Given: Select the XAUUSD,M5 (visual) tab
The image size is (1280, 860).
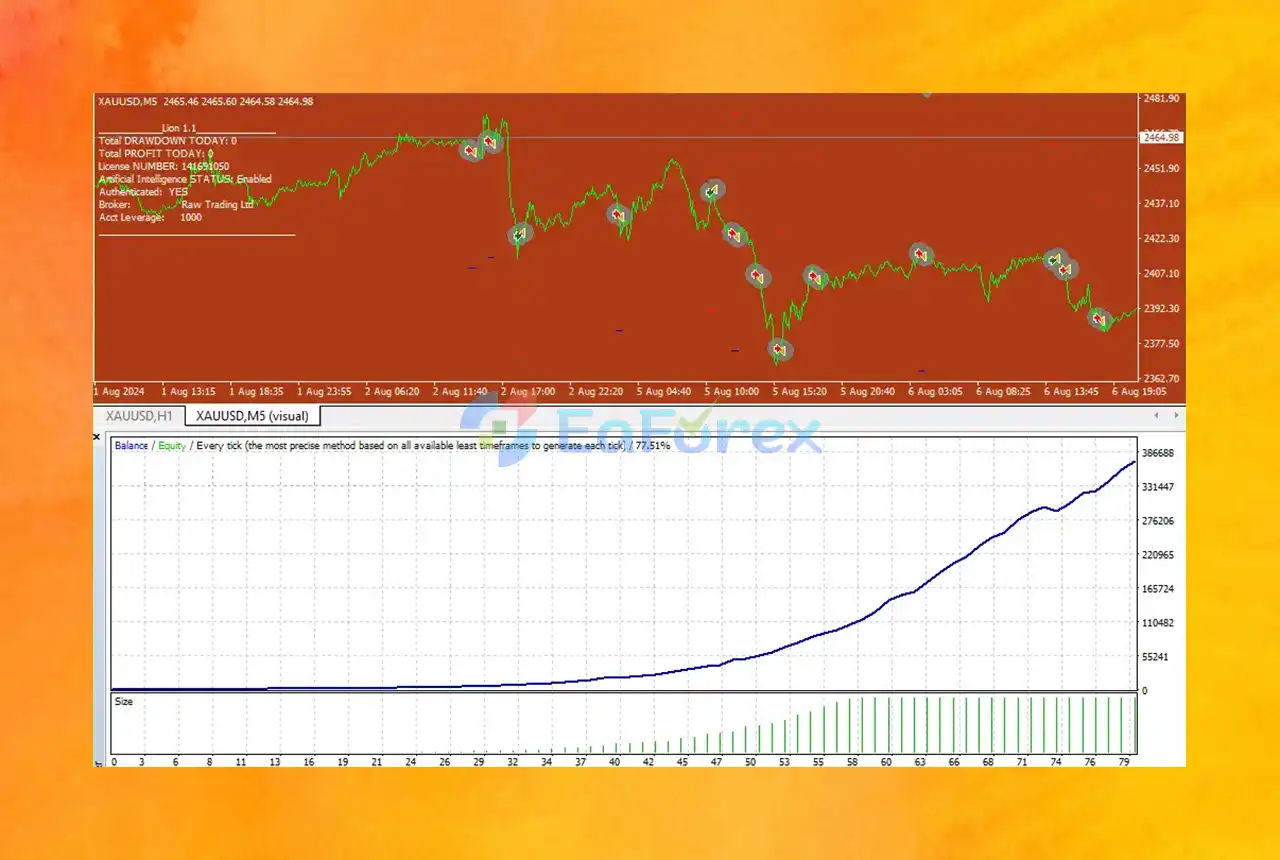Looking at the screenshot, I should point(252,415).
